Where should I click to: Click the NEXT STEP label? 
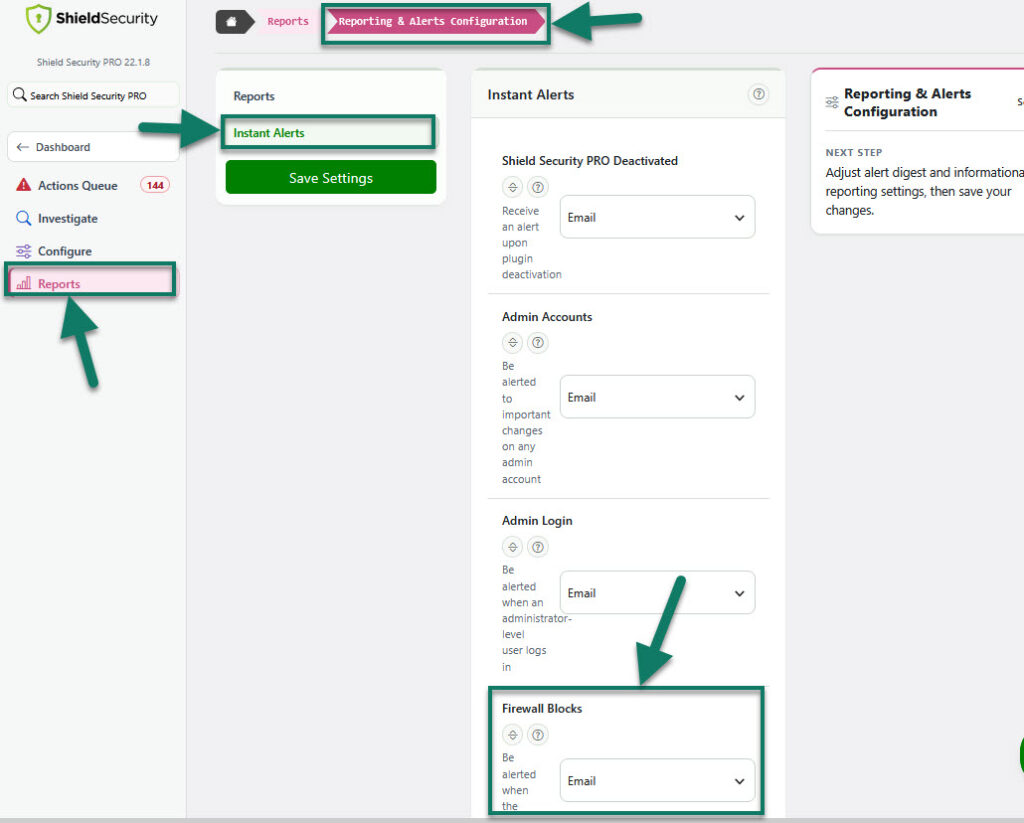[x=854, y=152]
